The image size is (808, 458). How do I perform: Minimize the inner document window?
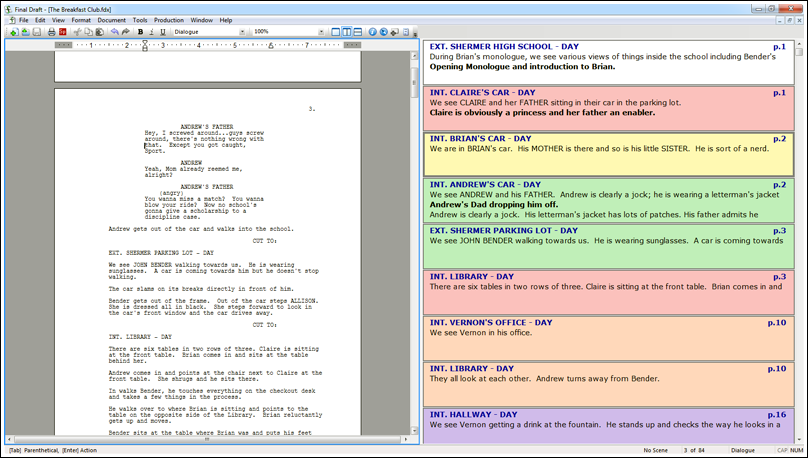(780, 21)
